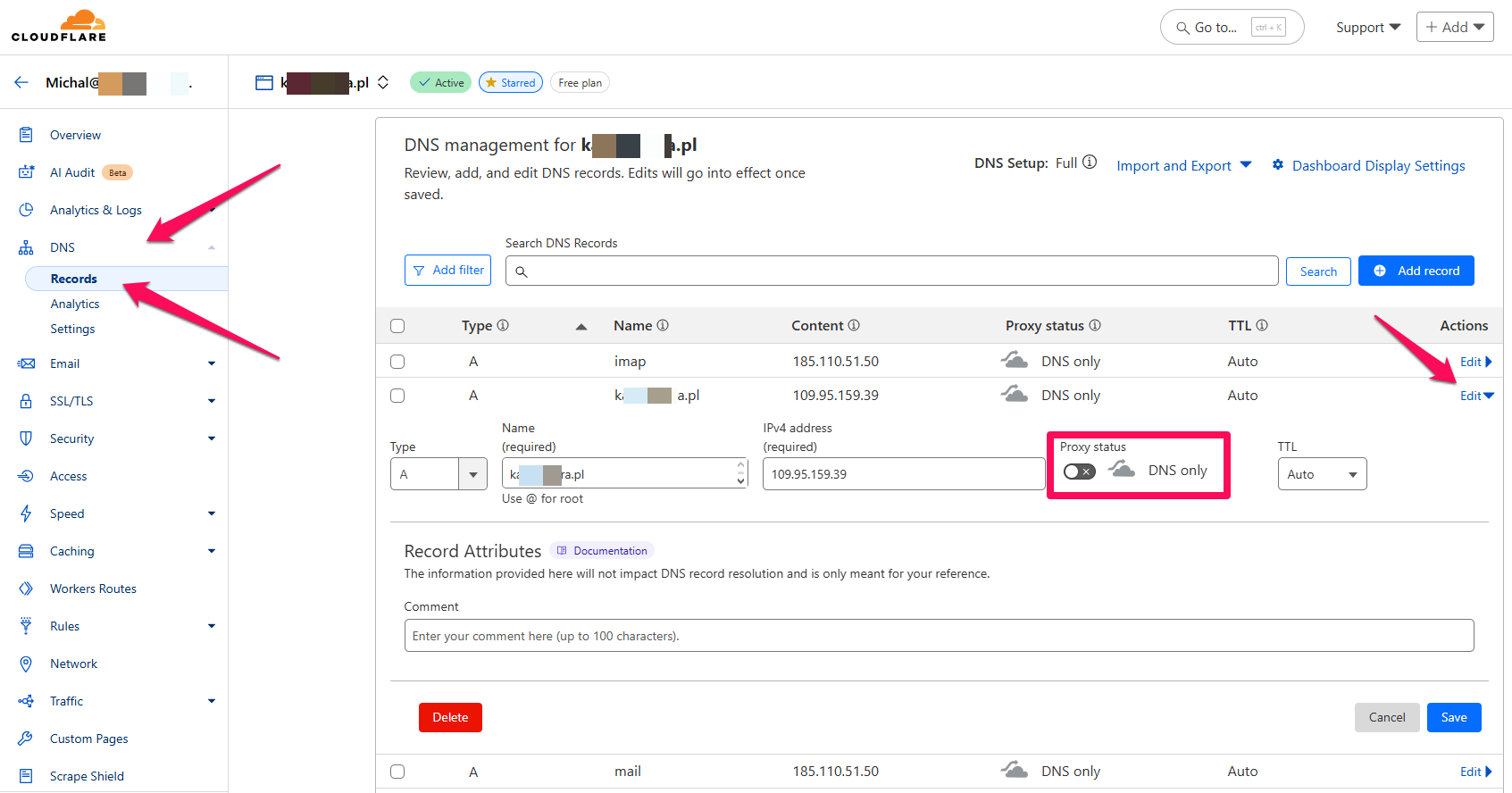The height and width of the screenshot is (793, 1512).
Task: Select the imap record checkbox
Action: tap(397, 362)
